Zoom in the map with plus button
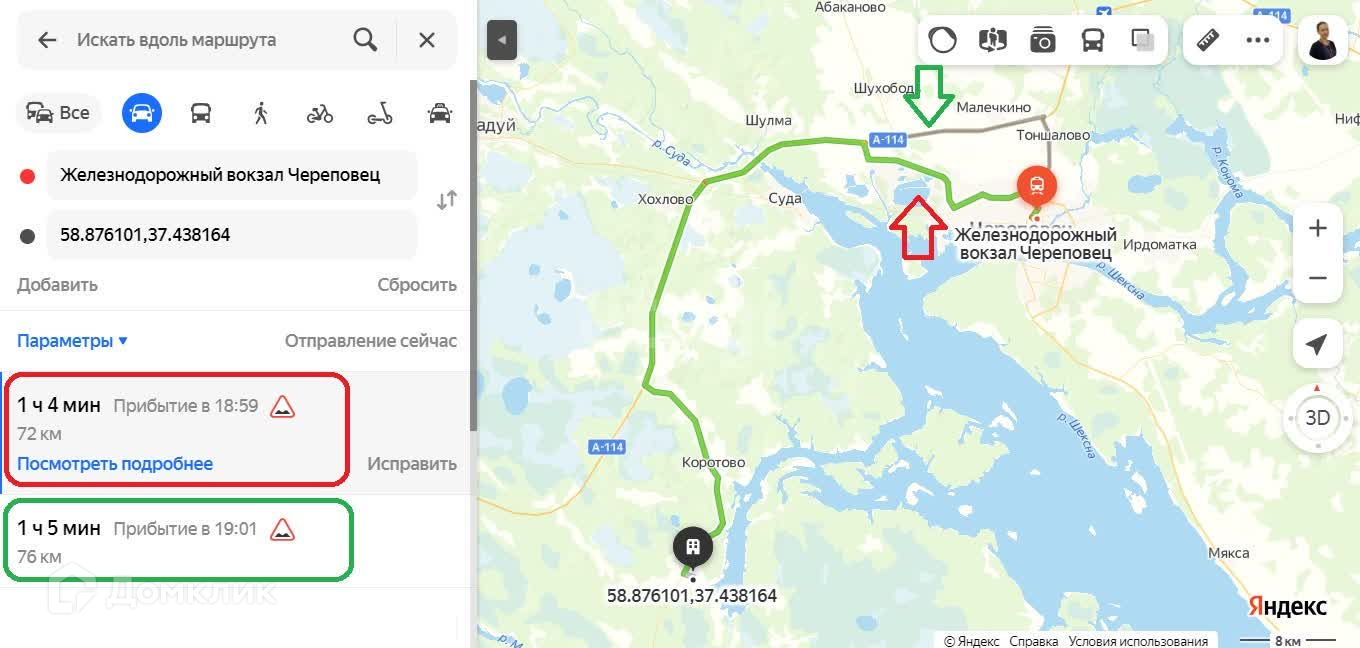This screenshot has height=648, width=1360. click(1318, 228)
